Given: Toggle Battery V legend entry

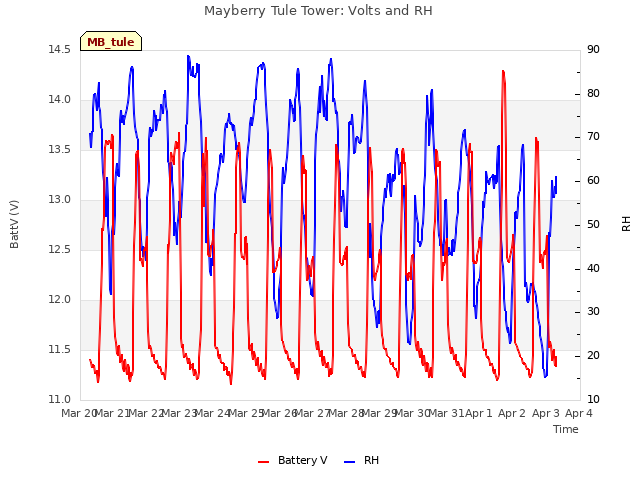Looking at the screenshot, I should click(x=293, y=460).
